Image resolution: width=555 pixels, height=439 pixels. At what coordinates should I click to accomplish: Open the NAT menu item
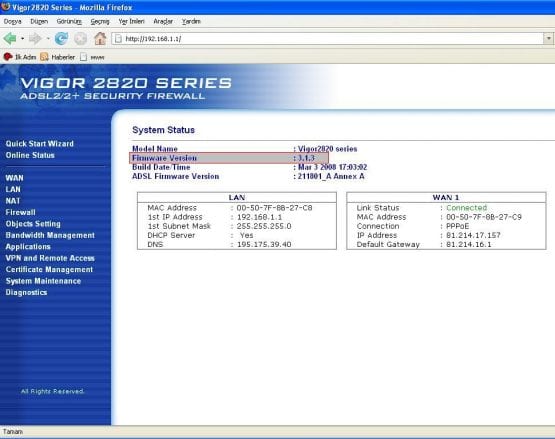13,201
